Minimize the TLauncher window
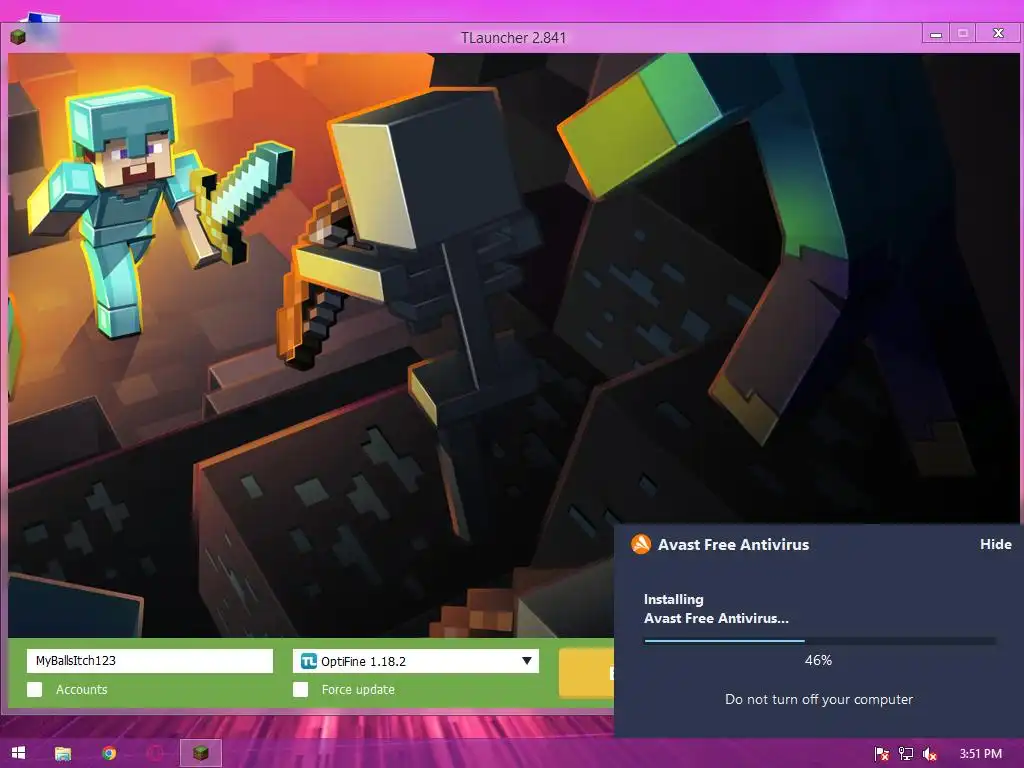The image size is (1024, 768). click(x=936, y=33)
